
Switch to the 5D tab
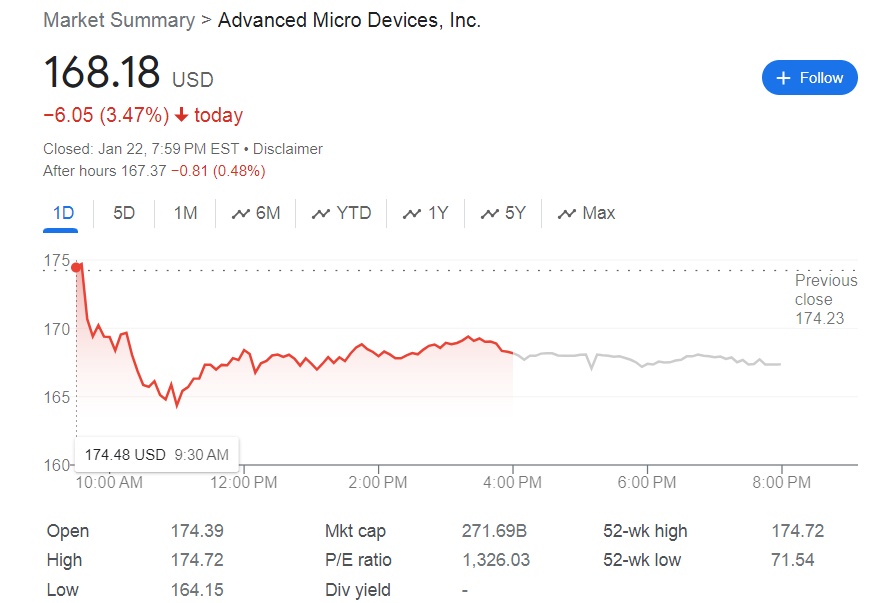[124, 213]
